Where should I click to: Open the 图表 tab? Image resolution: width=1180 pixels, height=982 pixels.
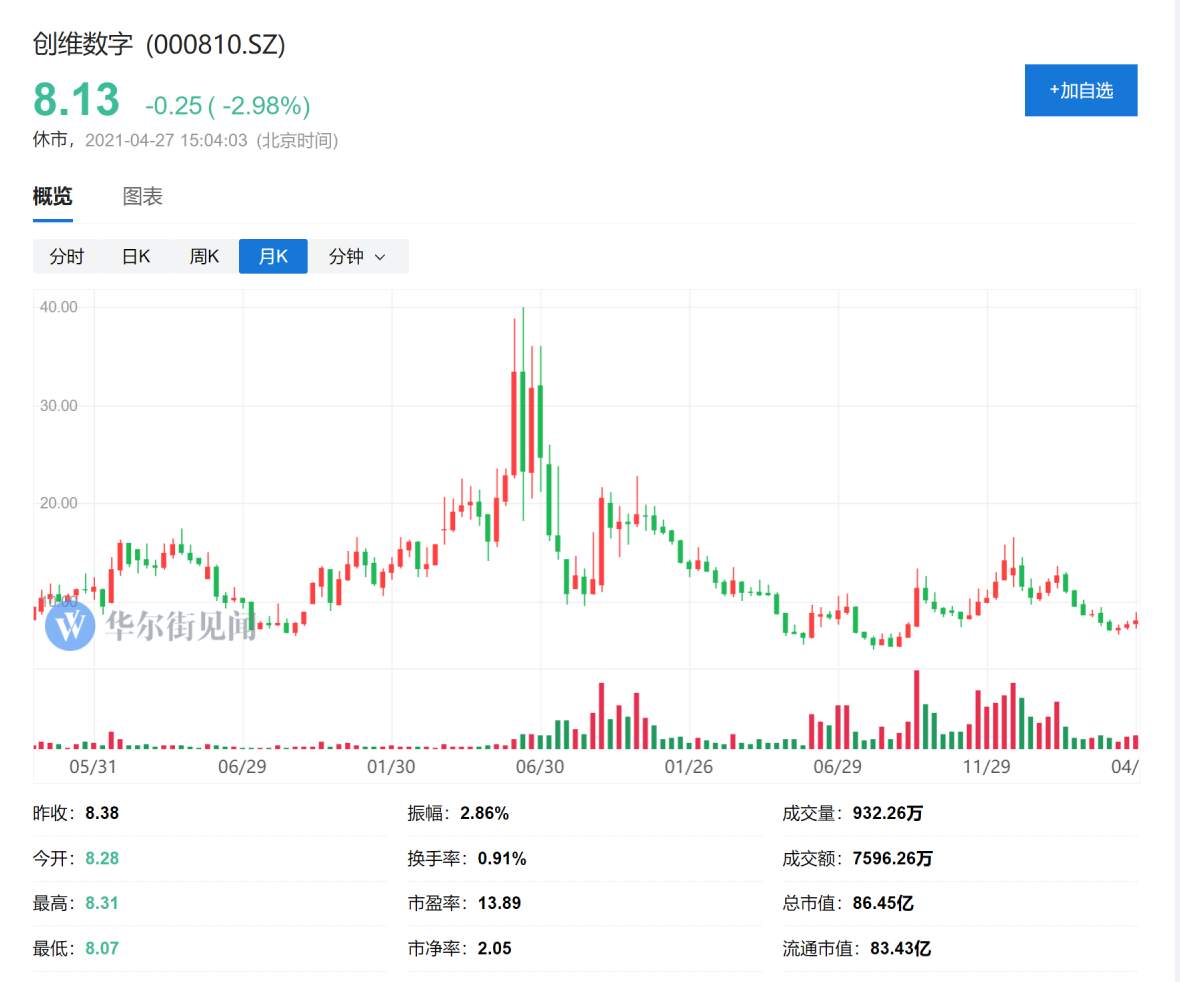[142, 196]
